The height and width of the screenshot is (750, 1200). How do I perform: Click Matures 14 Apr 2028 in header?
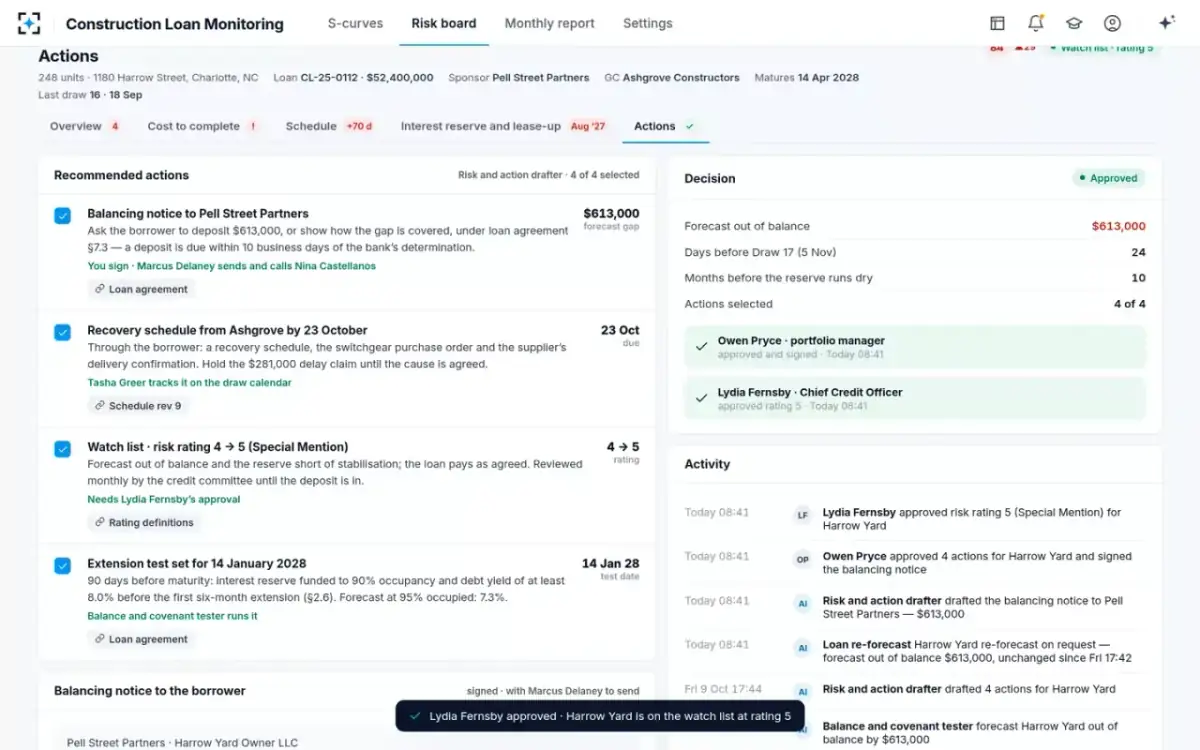click(806, 77)
